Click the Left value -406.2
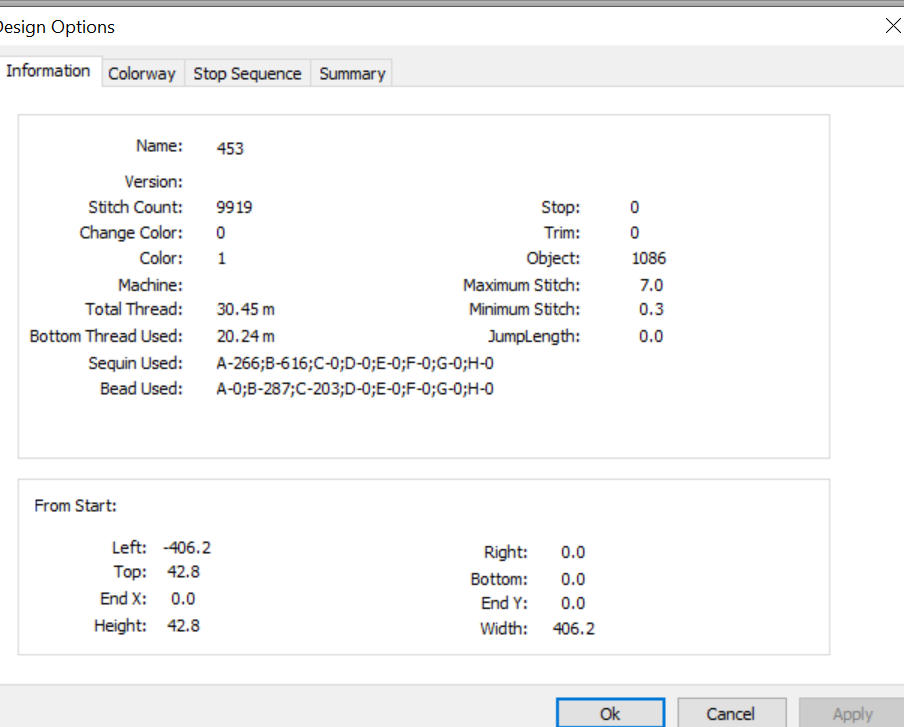The height and width of the screenshot is (727, 904). pos(187,548)
